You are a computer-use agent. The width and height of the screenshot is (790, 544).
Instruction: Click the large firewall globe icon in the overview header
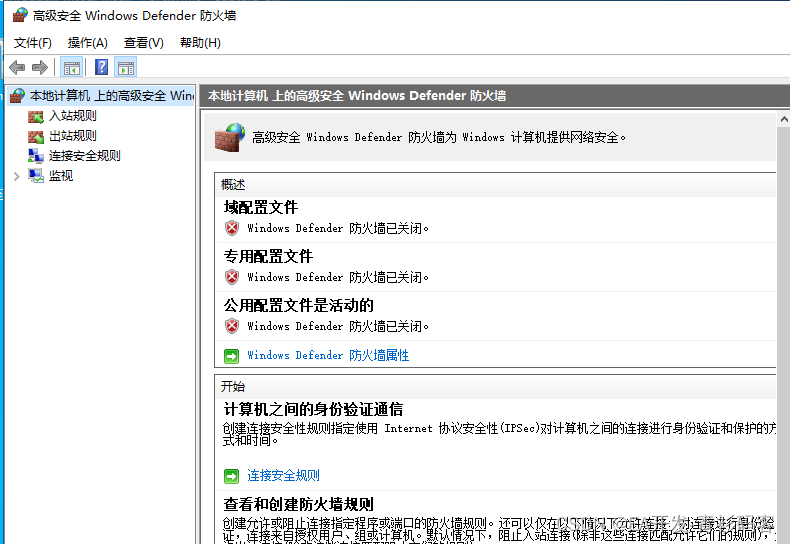(230, 138)
